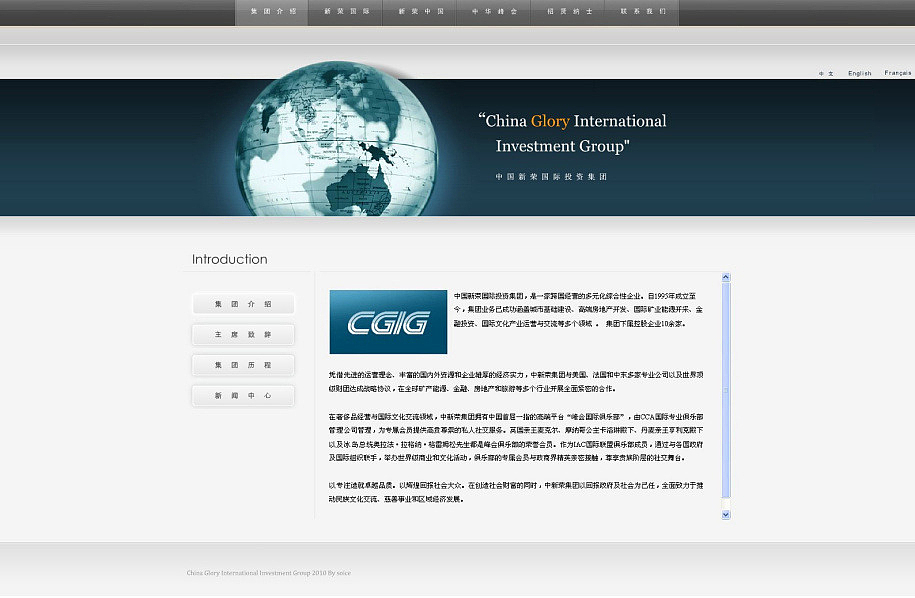The image size is (915, 598).
Task: Select the 集团介绍 sidebar button
Action: (x=243, y=304)
